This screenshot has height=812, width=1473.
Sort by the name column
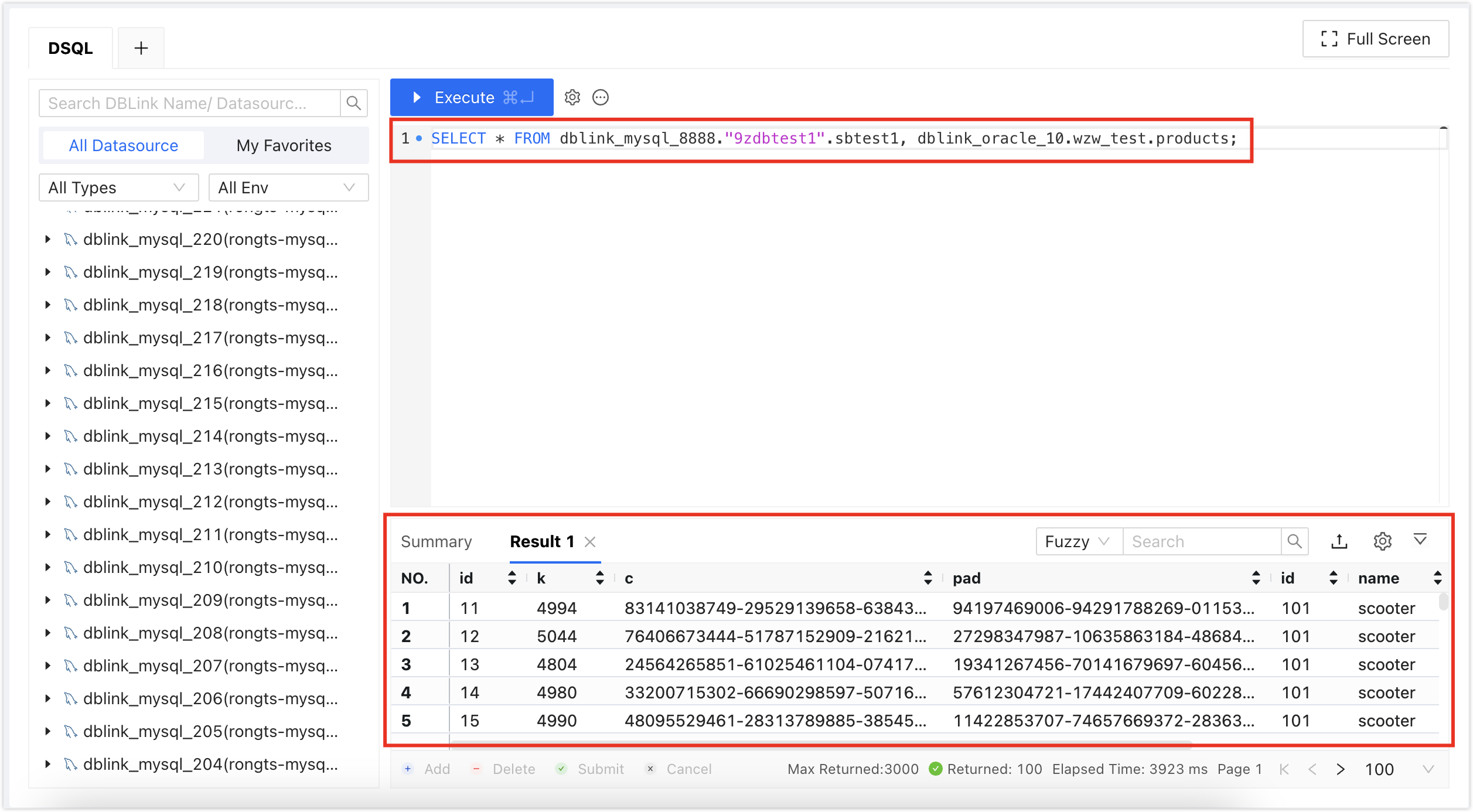click(x=1437, y=578)
